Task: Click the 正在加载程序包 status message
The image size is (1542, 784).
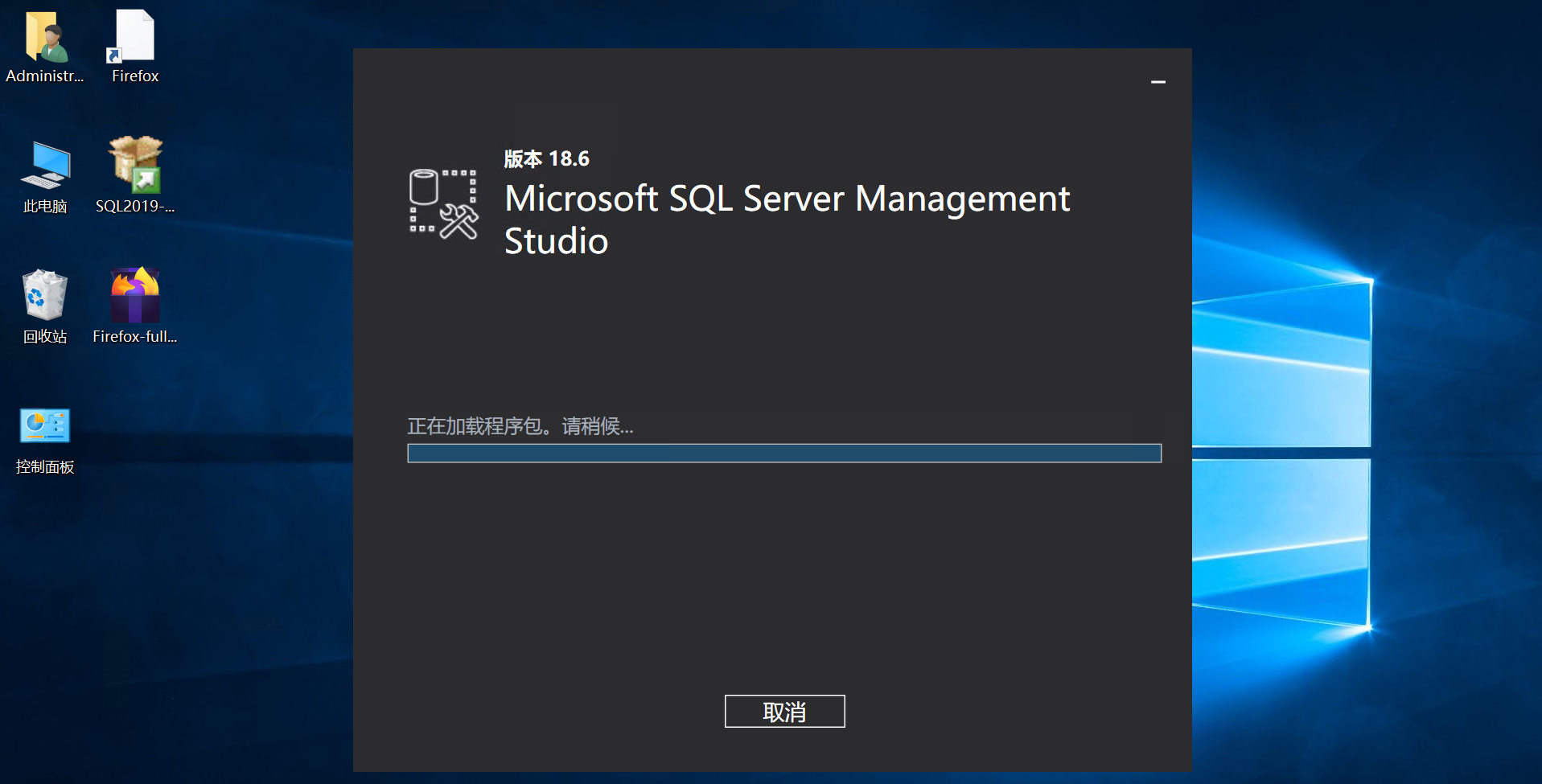Action: click(520, 426)
